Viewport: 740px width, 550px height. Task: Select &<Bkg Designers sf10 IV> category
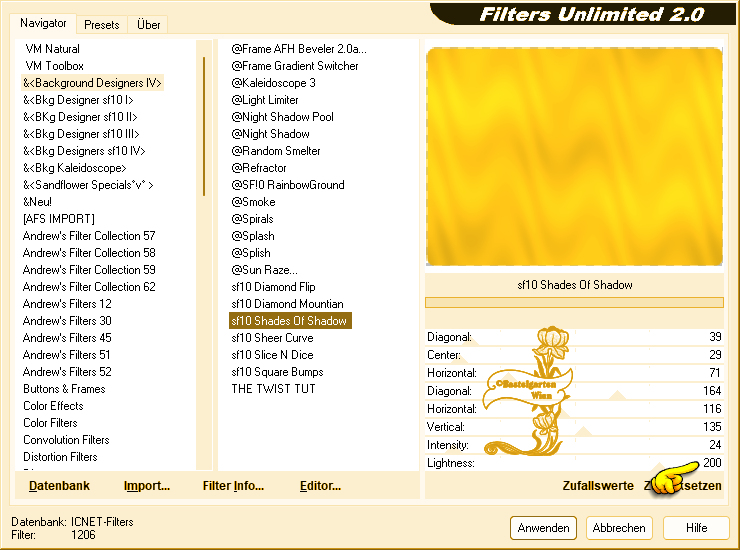coord(84,151)
